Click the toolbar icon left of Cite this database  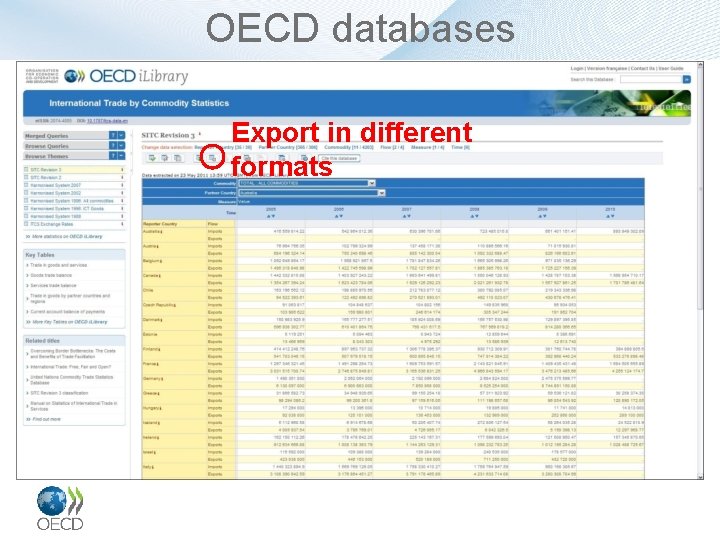coord(304,158)
